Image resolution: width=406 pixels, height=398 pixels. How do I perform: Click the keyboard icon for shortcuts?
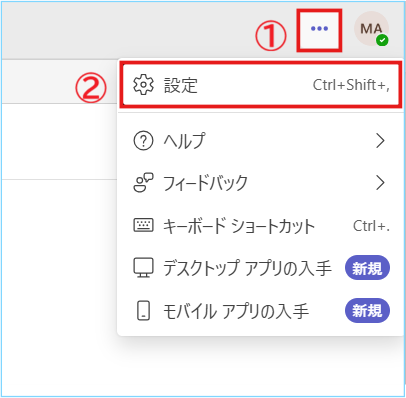pos(143,225)
